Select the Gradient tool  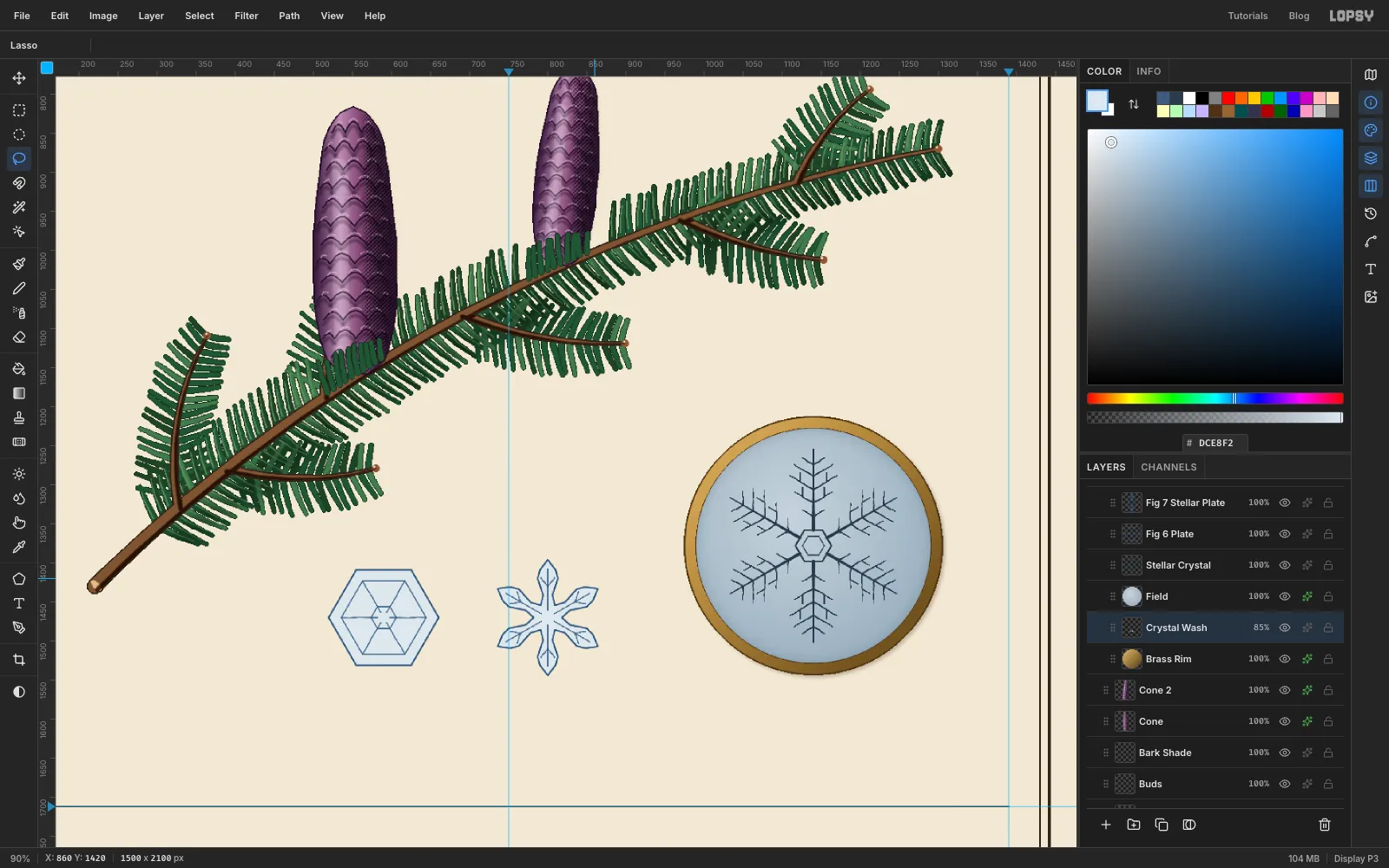[19, 393]
